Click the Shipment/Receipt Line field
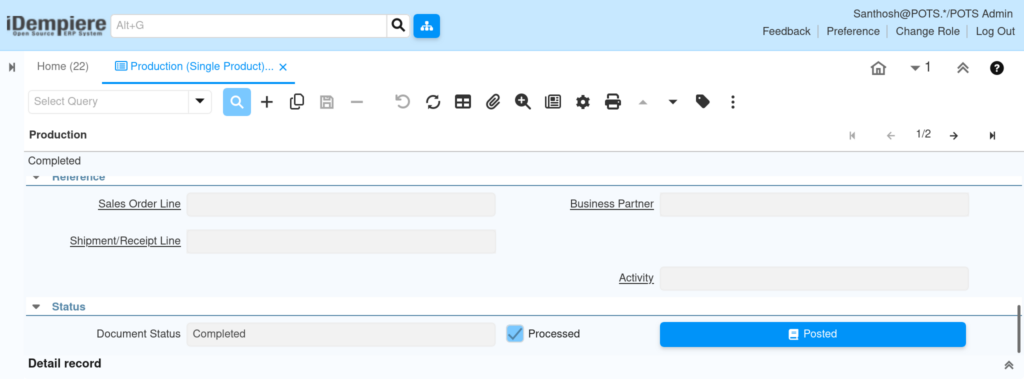This screenshot has width=1024, height=379. (x=341, y=242)
